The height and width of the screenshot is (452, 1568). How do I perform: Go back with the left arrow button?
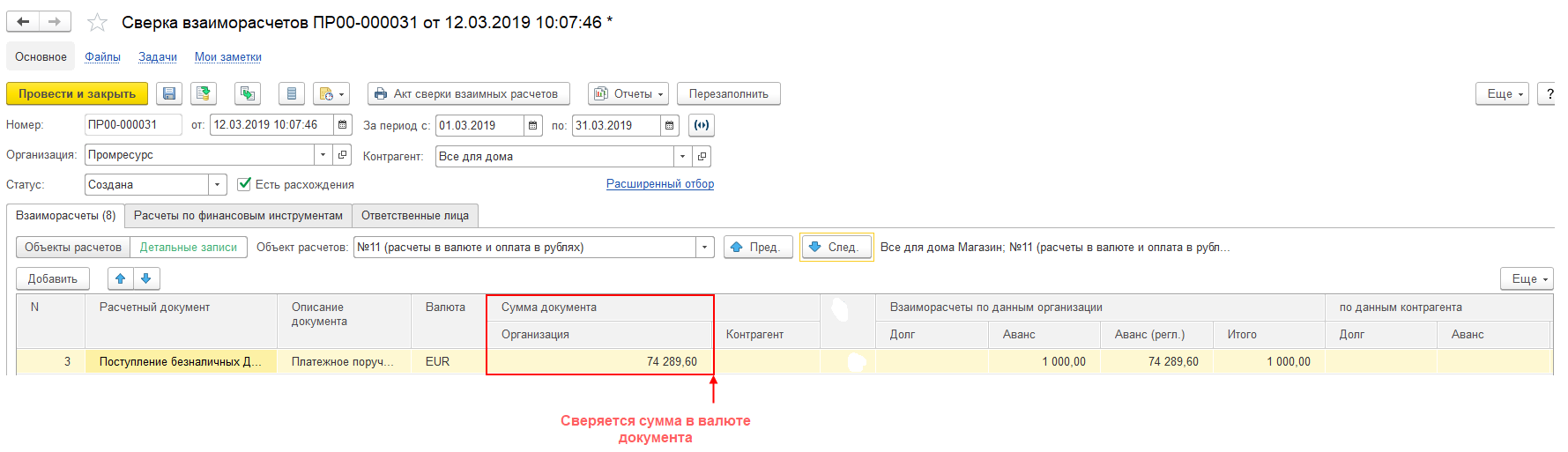(23, 21)
